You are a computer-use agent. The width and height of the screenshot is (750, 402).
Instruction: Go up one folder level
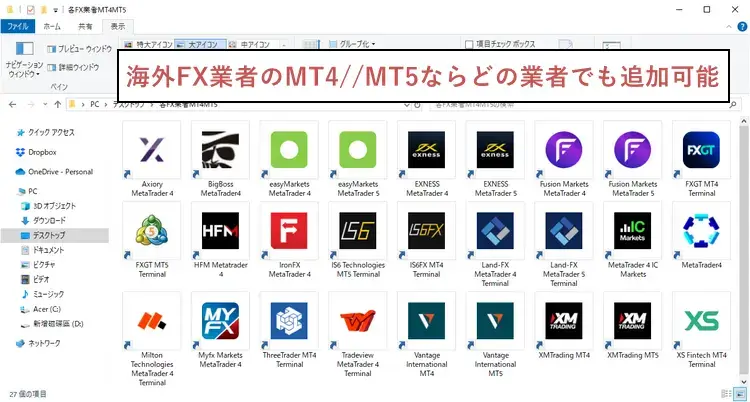coord(57,104)
